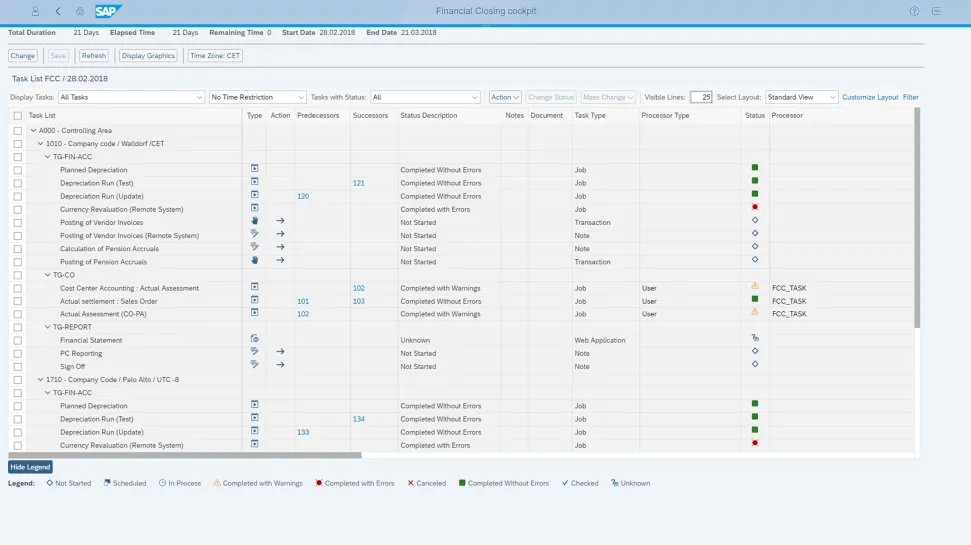Click the action arrow for Posting of Vendor Invoices
This screenshot has height=545, width=971.
pyautogui.click(x=281, y=221)
